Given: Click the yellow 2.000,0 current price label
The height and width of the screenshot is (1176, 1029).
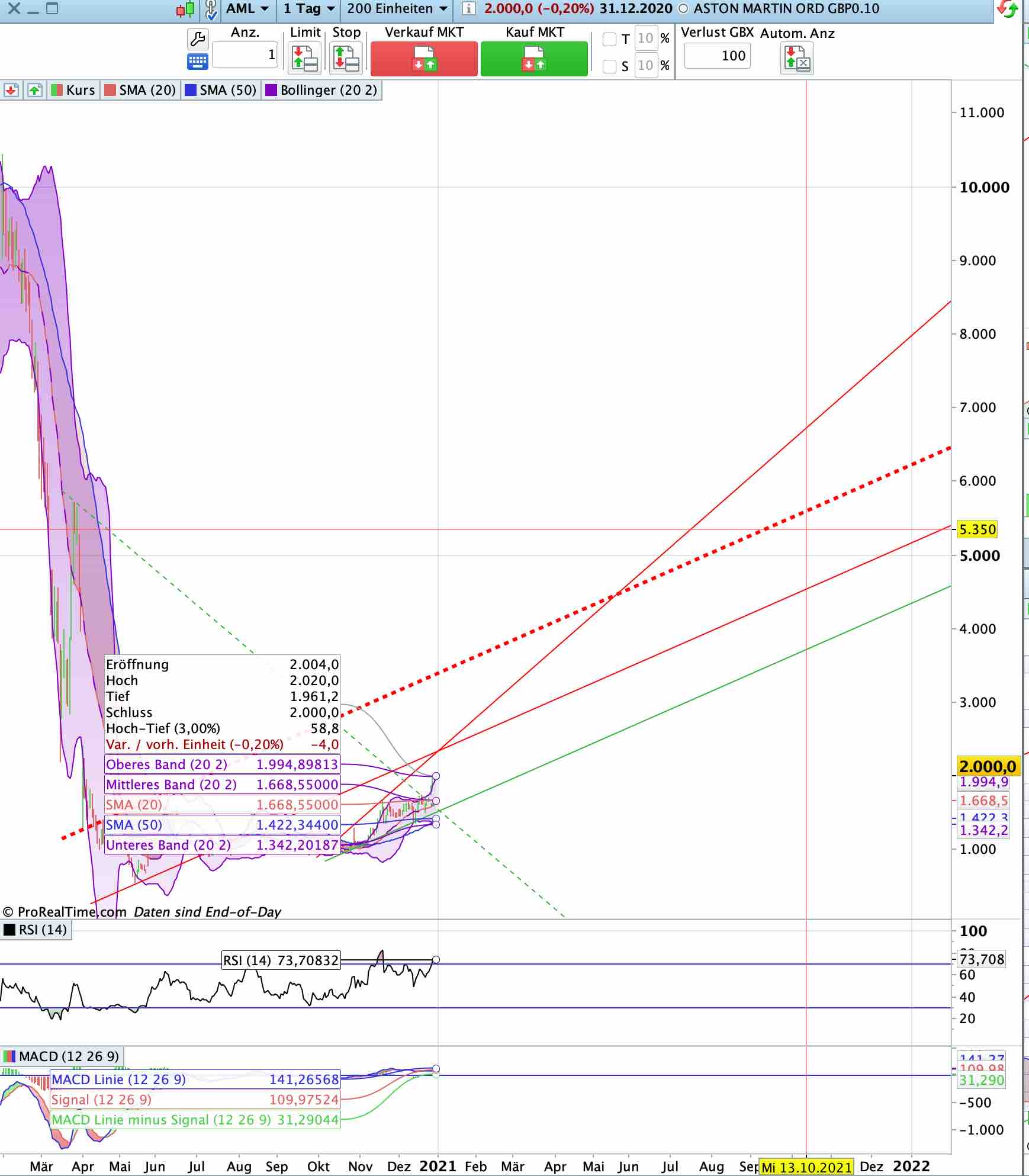Looking at the screenshot, I should (988, 766).
